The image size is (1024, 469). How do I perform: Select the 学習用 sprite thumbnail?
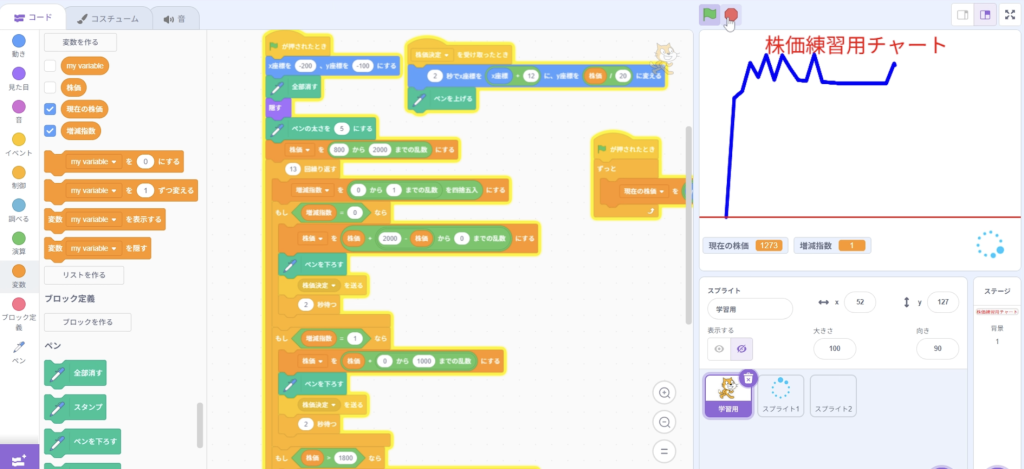point(728,396)
